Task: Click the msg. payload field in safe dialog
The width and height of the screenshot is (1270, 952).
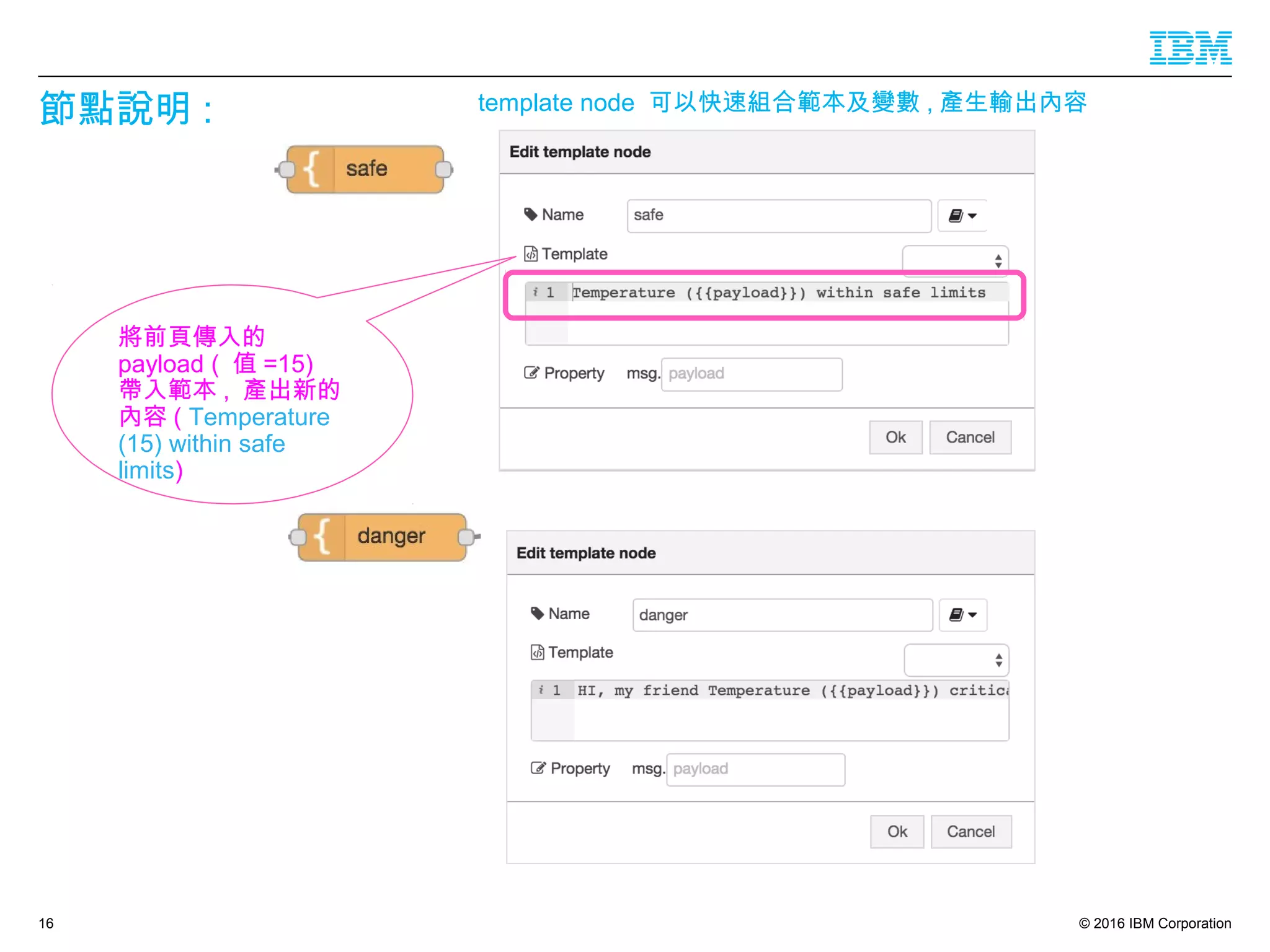Action: tap(752, 374)
